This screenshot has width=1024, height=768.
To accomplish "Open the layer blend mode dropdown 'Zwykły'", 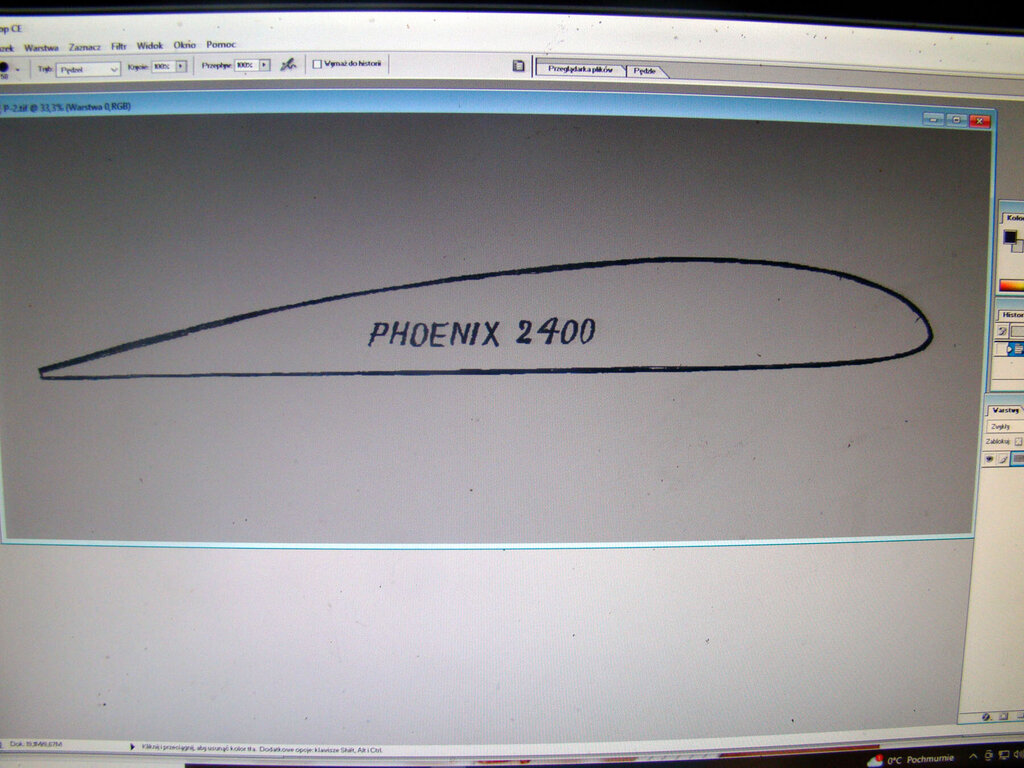I will (1005, 426).
